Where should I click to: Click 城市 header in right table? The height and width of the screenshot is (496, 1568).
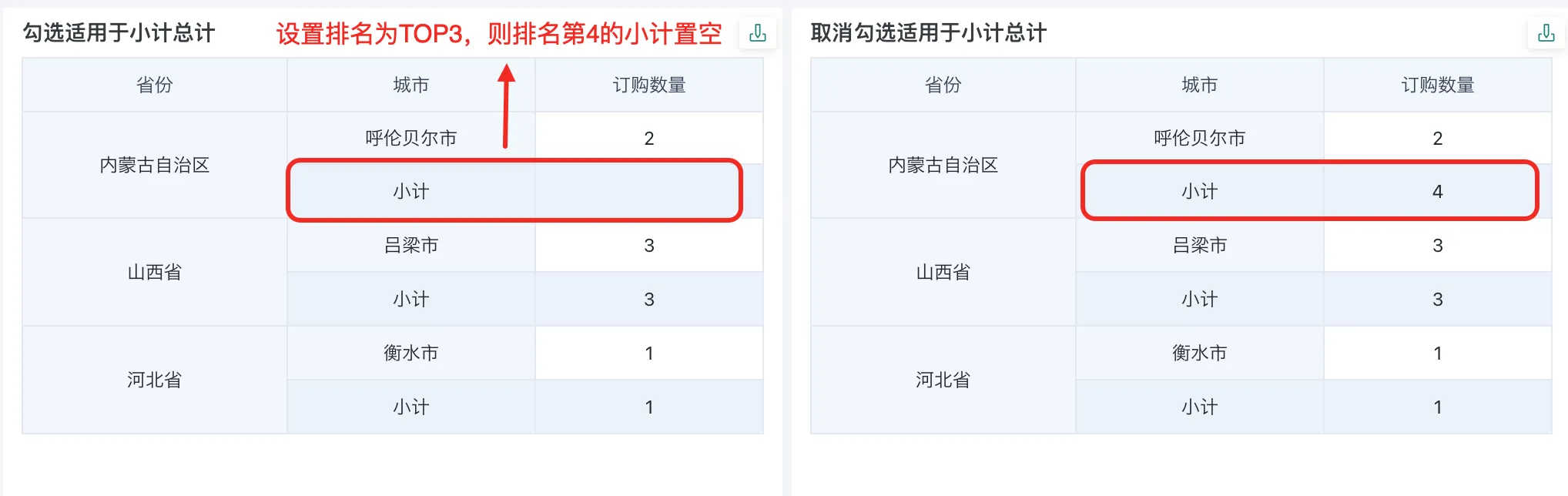(1200, 85)
